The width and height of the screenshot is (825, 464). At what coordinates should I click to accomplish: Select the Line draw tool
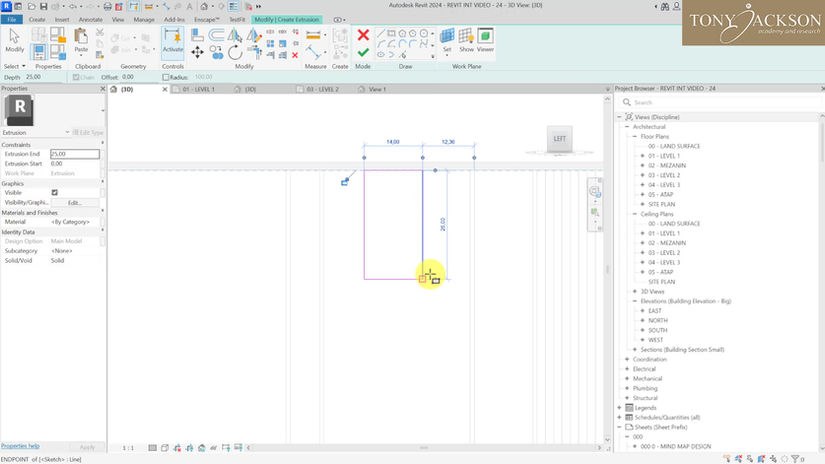click(x=380, y=34)
